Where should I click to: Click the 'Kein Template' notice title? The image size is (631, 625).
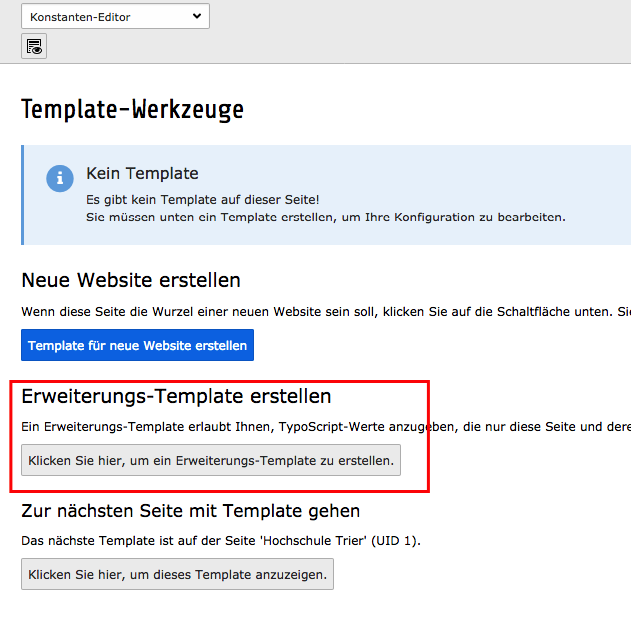pos(142,173)
